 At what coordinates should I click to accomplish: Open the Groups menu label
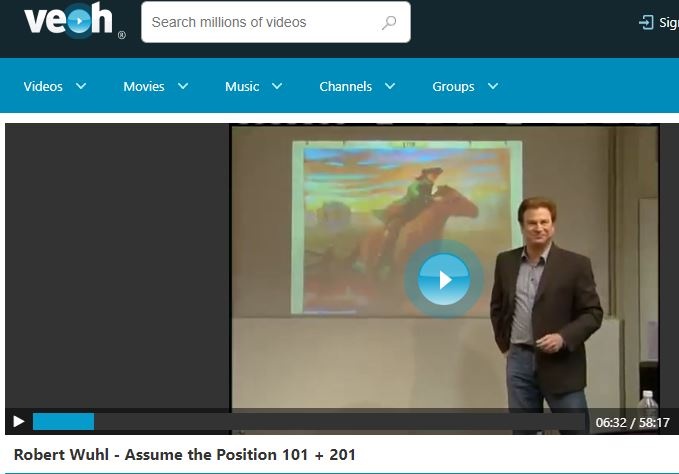coord(453,86)
